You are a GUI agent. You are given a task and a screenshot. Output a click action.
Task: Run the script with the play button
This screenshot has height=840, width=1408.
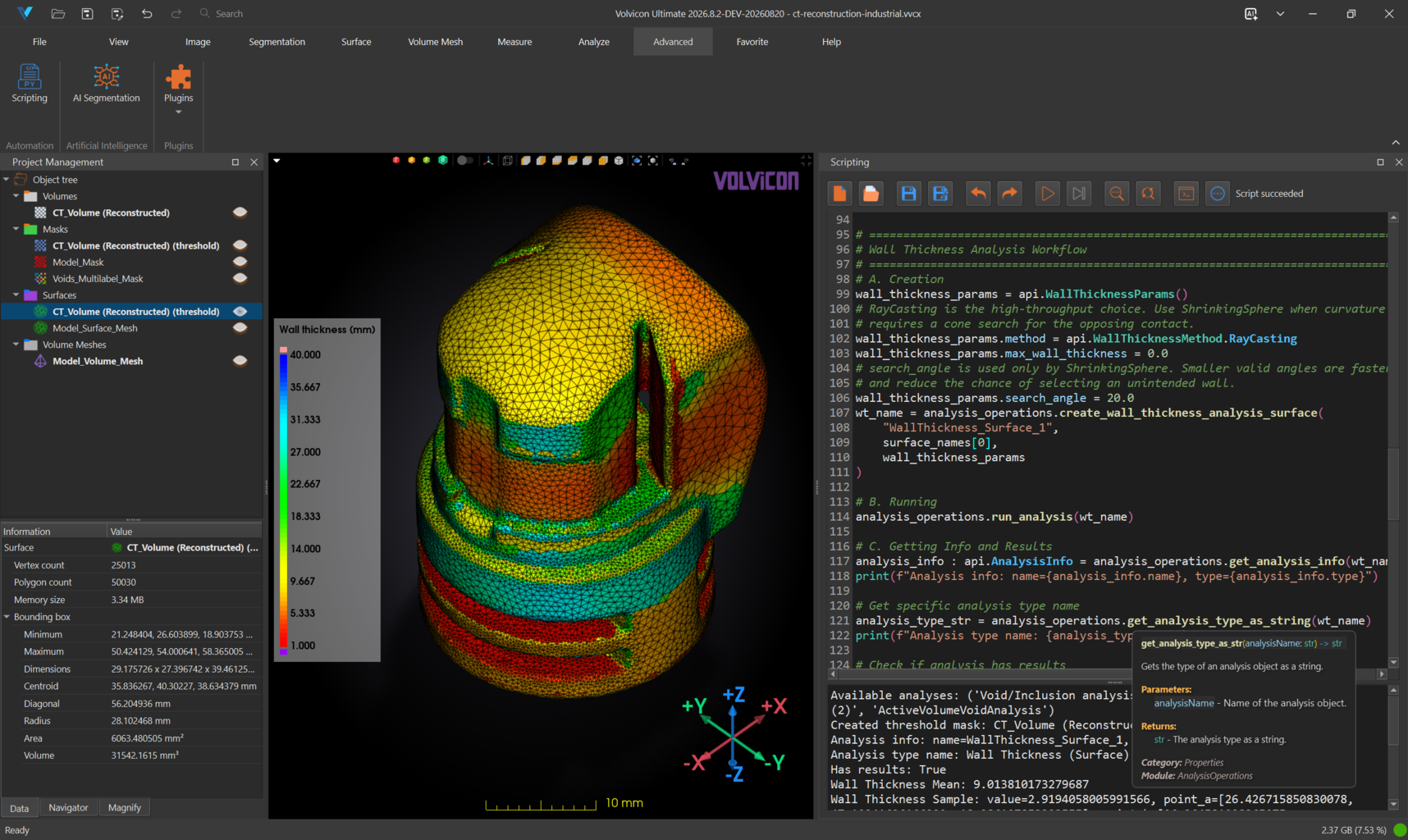point(1048,194)
